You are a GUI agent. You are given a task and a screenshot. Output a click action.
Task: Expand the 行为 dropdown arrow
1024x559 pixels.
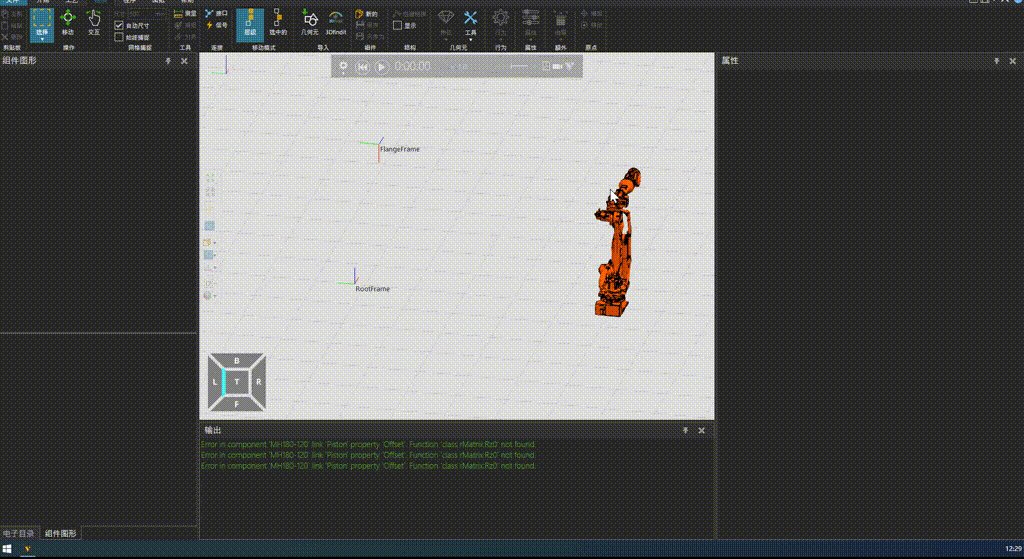[x=500, y=39]
